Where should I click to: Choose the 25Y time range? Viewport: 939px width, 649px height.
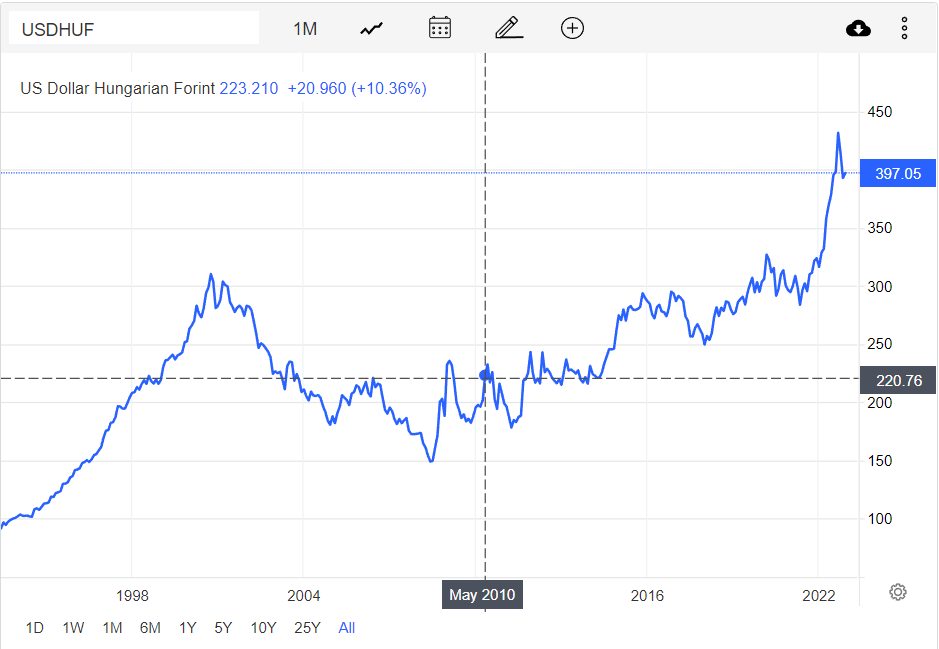click(307, 627)
